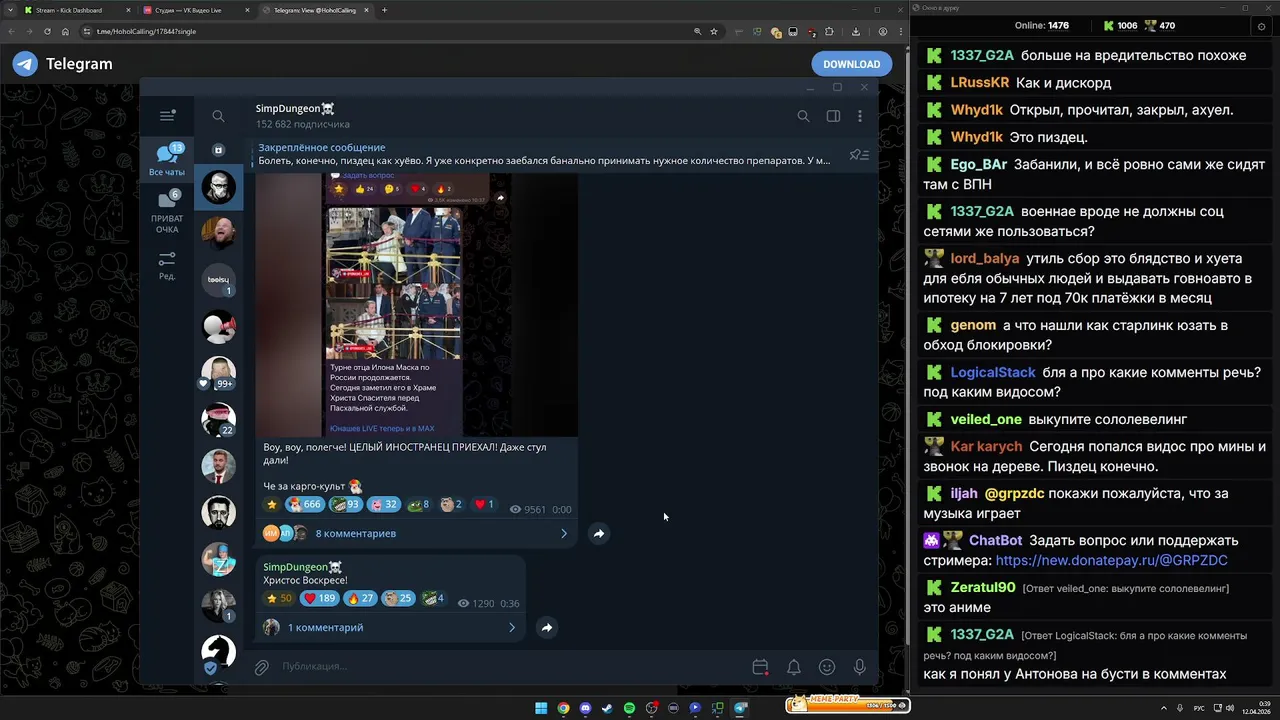1280x720 pixels.
Task: Toggle the bear reaction with 25
Action: 398,599
